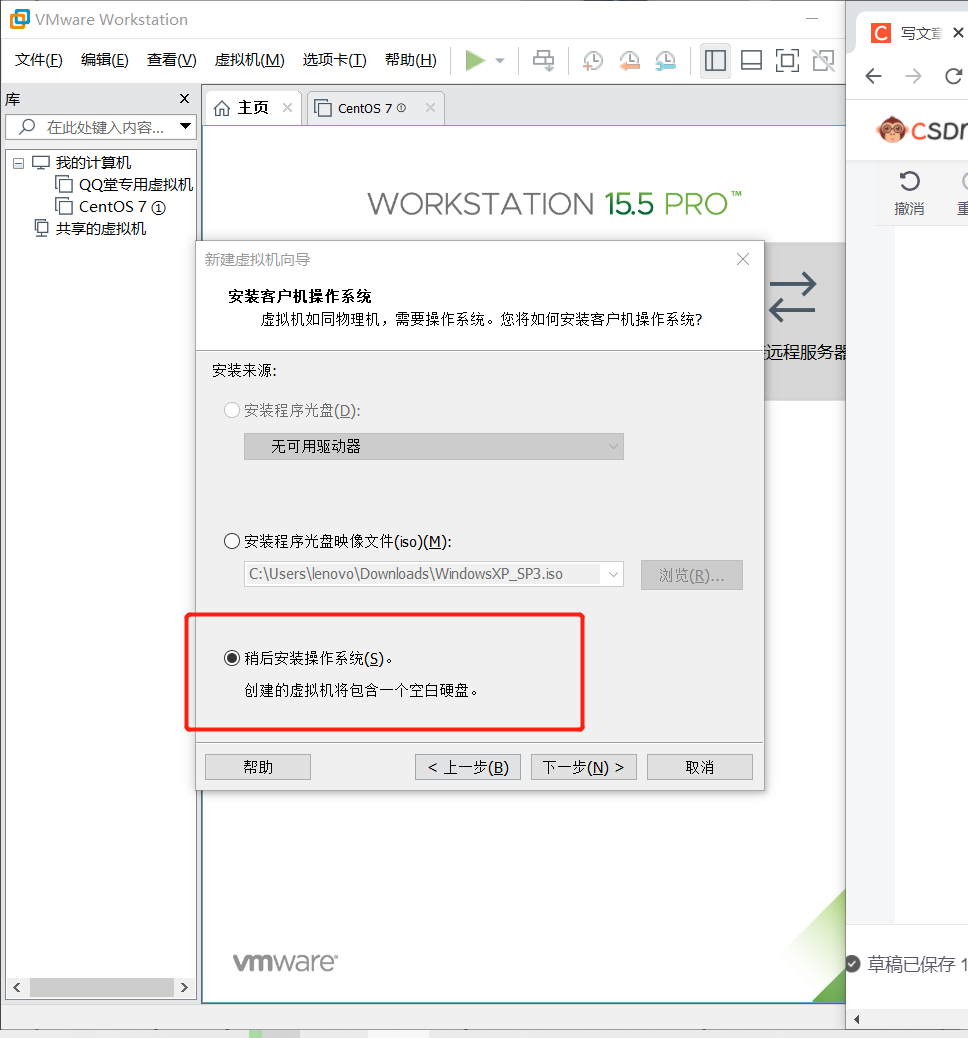Click the search magnifier icon in library
Screen dimensions: 968x1038
click(26, 126)
